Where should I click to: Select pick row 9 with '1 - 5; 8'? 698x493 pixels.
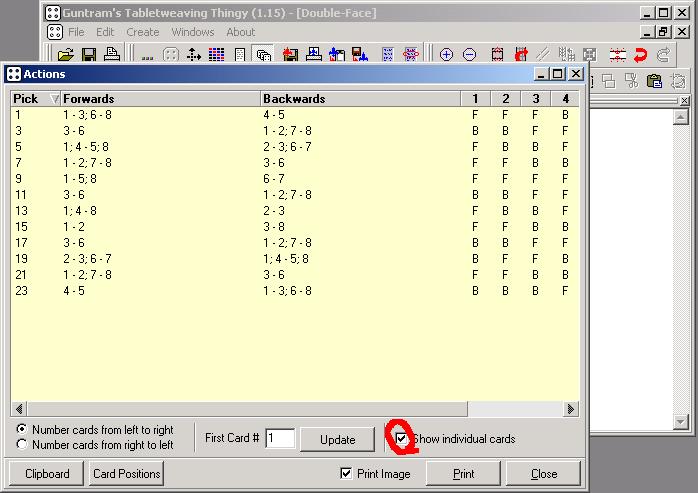click(x=295, y=179)
